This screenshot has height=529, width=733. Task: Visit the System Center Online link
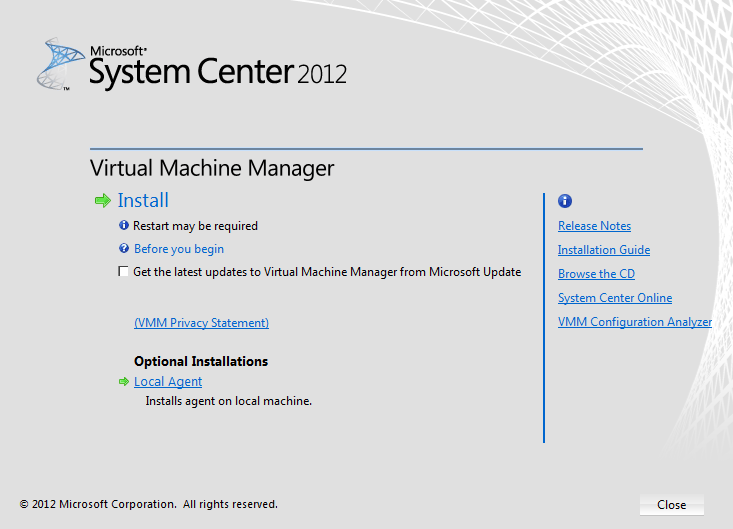pyautogui.click(x=615, y=298)
